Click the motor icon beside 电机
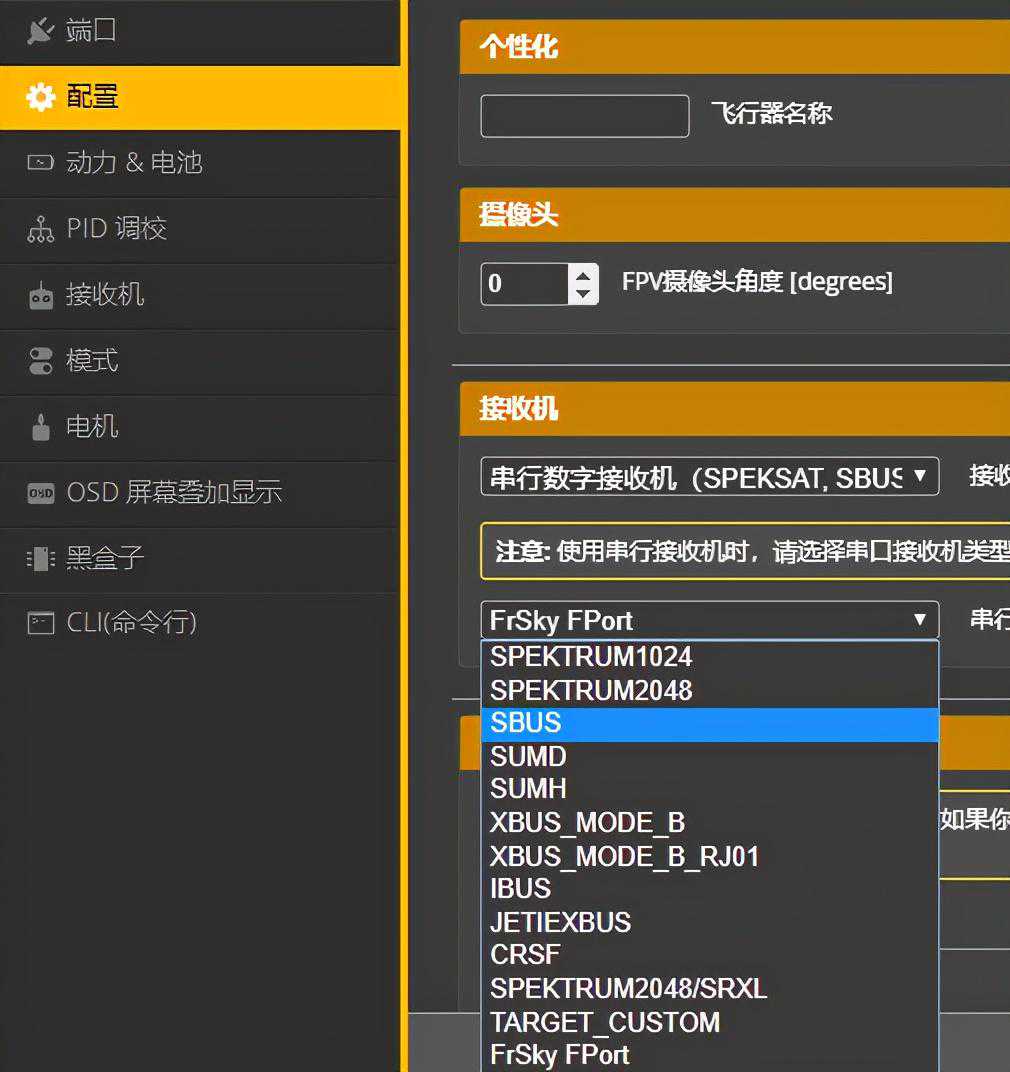The width and height of the screenshot is (1010, 1072). coord(40,427)
